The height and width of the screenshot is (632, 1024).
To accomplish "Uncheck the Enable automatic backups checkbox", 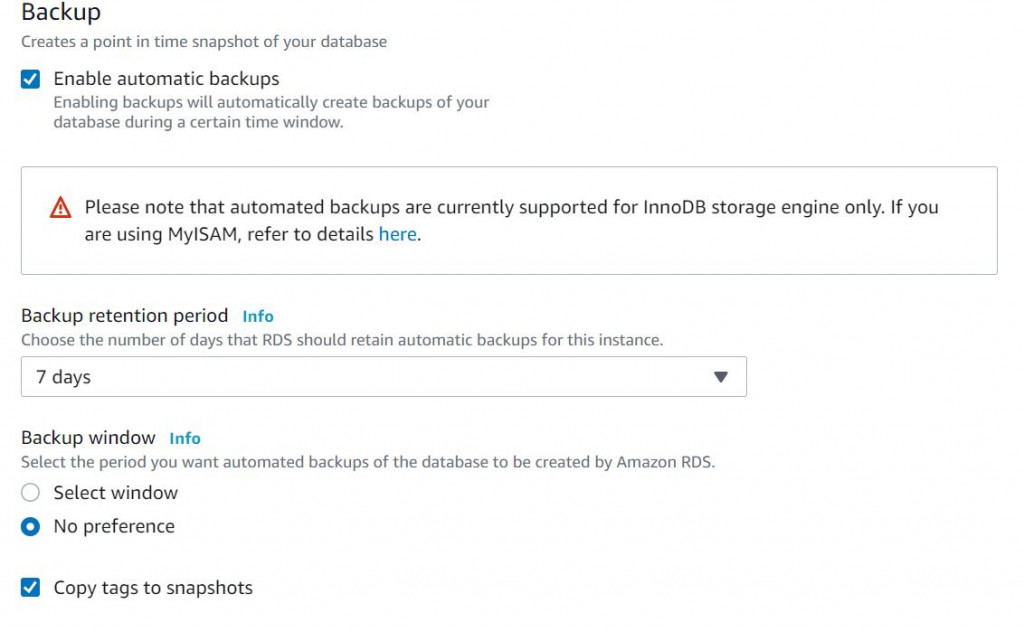I will point(31,79).
